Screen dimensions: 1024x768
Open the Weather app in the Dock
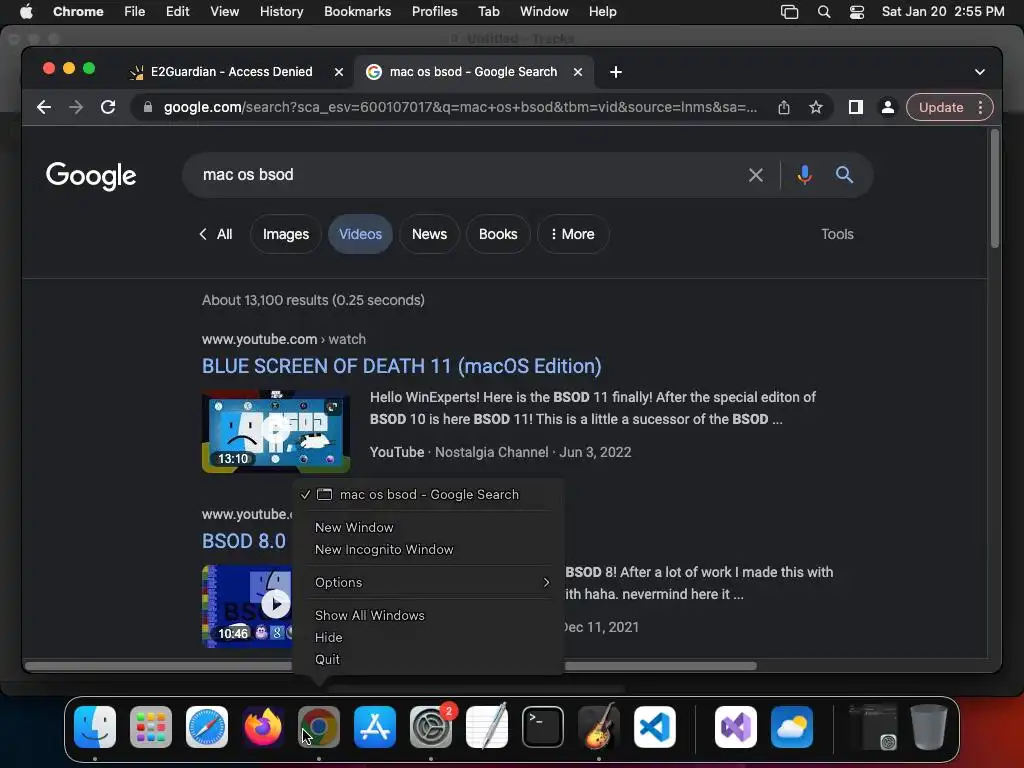point(792,726)
